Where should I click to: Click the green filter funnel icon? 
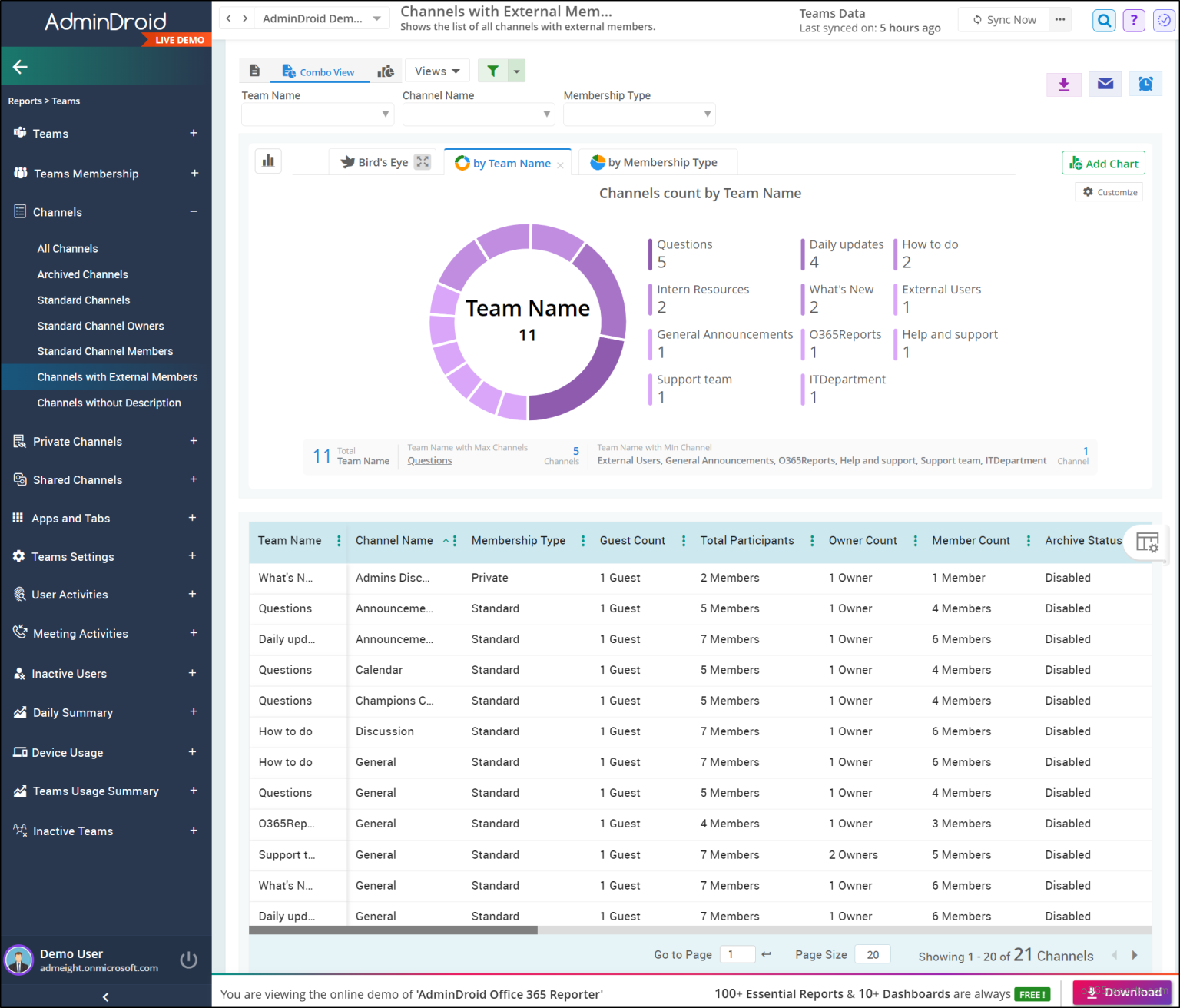492,71
